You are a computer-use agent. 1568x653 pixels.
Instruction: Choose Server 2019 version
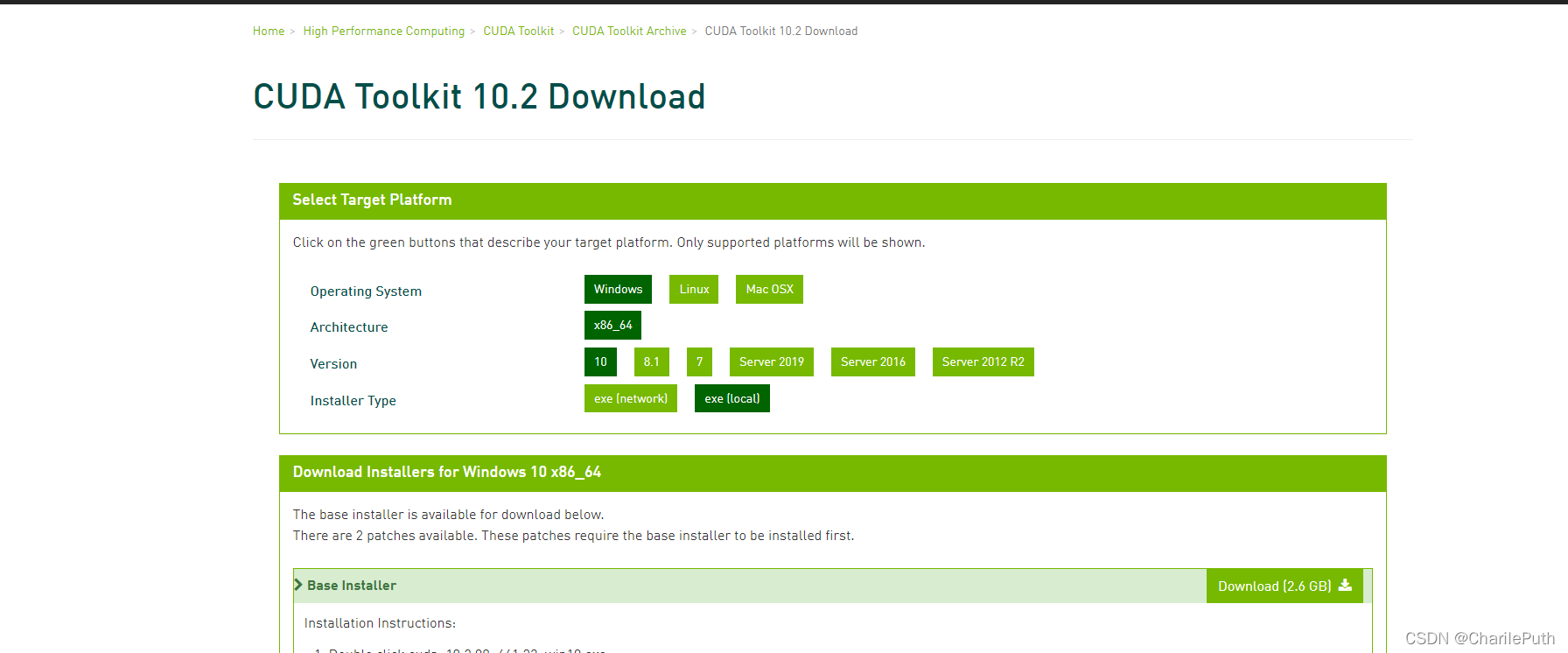point(772,362)
